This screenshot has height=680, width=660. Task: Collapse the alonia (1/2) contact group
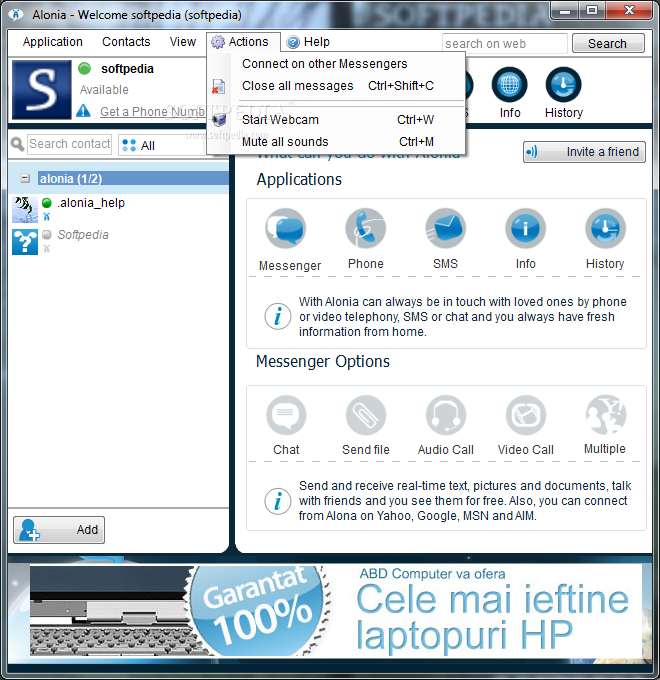(x=25, y=178)
